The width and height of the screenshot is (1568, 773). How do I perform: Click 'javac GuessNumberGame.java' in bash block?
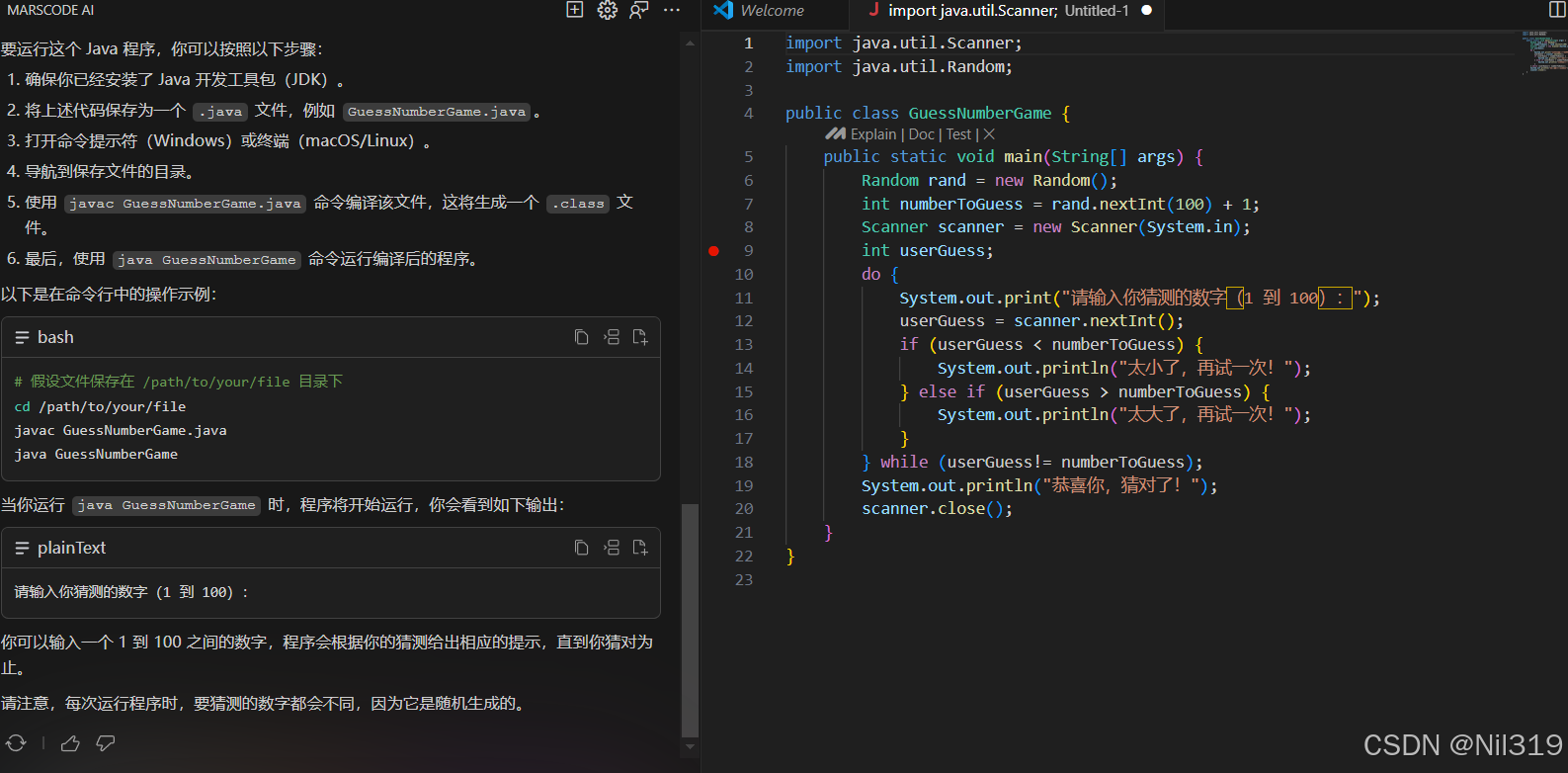pos(121,431)
